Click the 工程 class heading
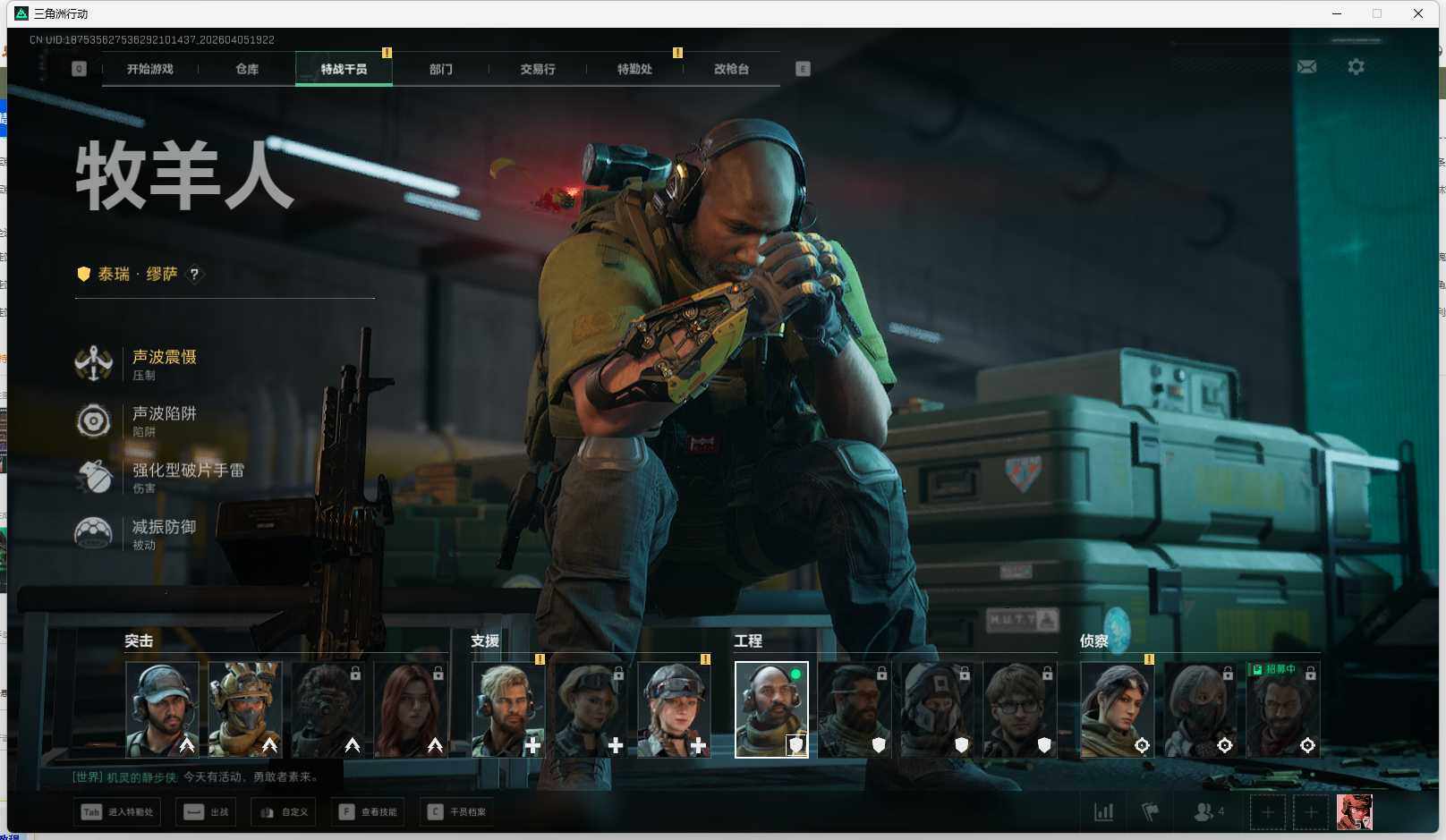Image resolution: width=1446 pixels, height=840 pixels. point(748,641)
